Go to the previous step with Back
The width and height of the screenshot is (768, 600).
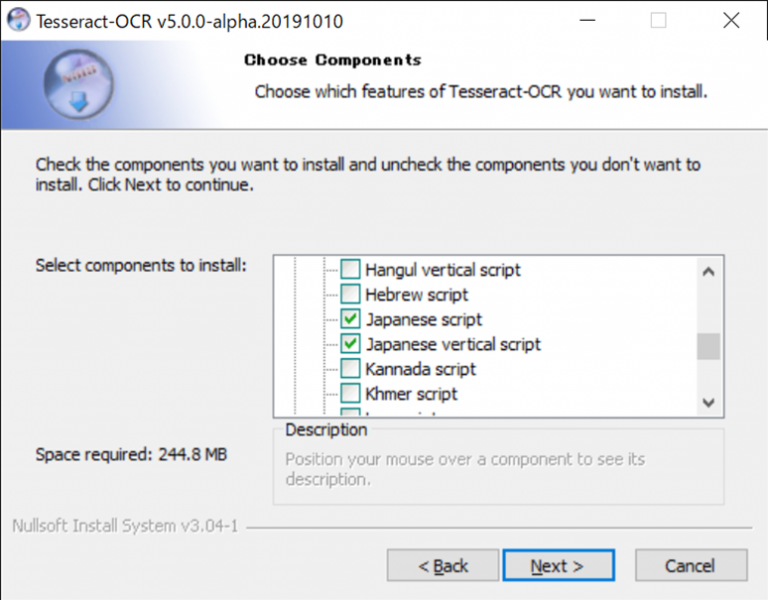tap(443, 566)
